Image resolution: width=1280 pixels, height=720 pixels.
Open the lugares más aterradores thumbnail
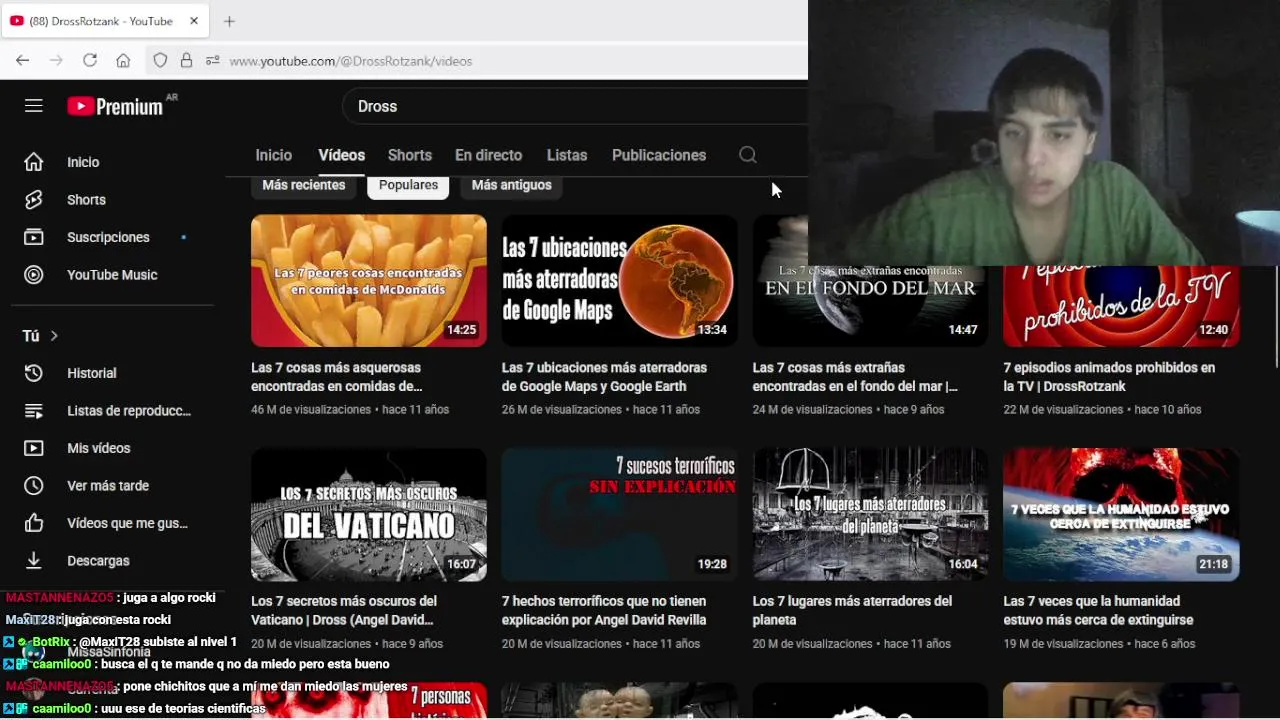[x=870, y=514]
